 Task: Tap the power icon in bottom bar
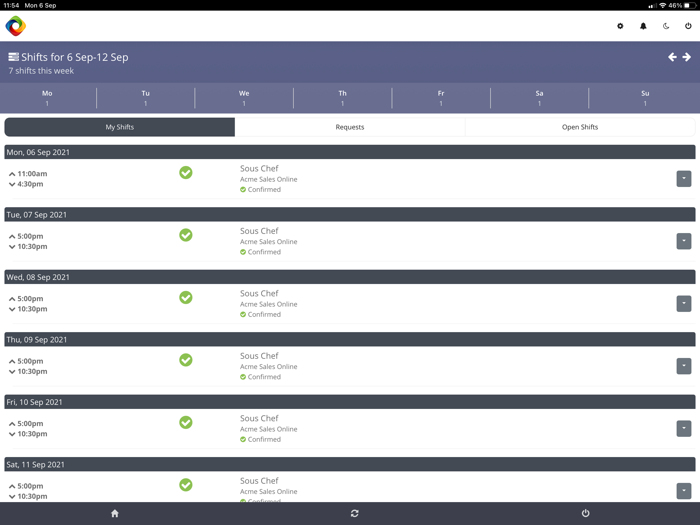pyautogui.click(x=585, y=513)
